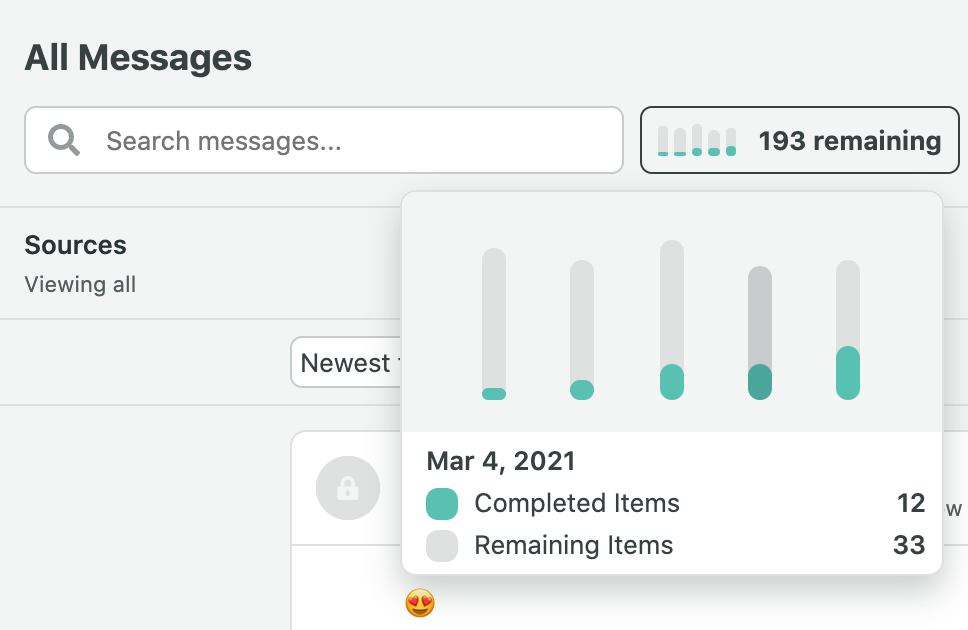968x630 pixels.
Task: Select the second chart bar
Action: point(582,330)
